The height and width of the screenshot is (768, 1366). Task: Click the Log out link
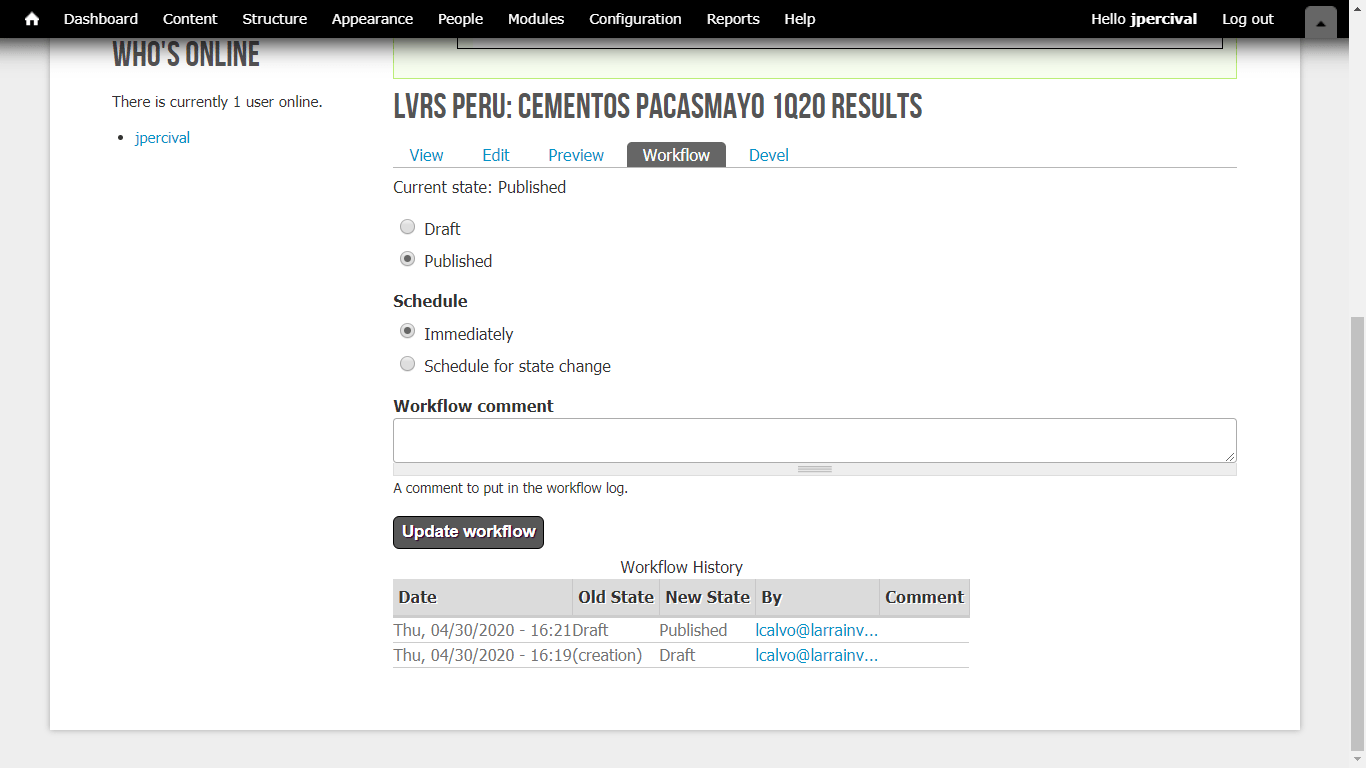(x=1248, y=19)
